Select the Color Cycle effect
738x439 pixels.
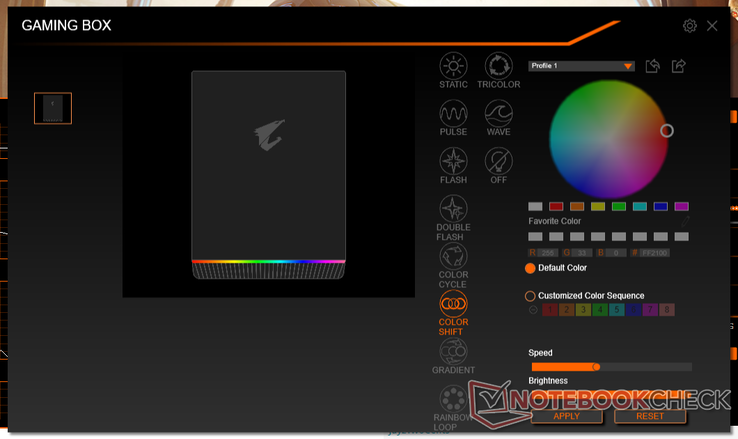tap(453, 265)
